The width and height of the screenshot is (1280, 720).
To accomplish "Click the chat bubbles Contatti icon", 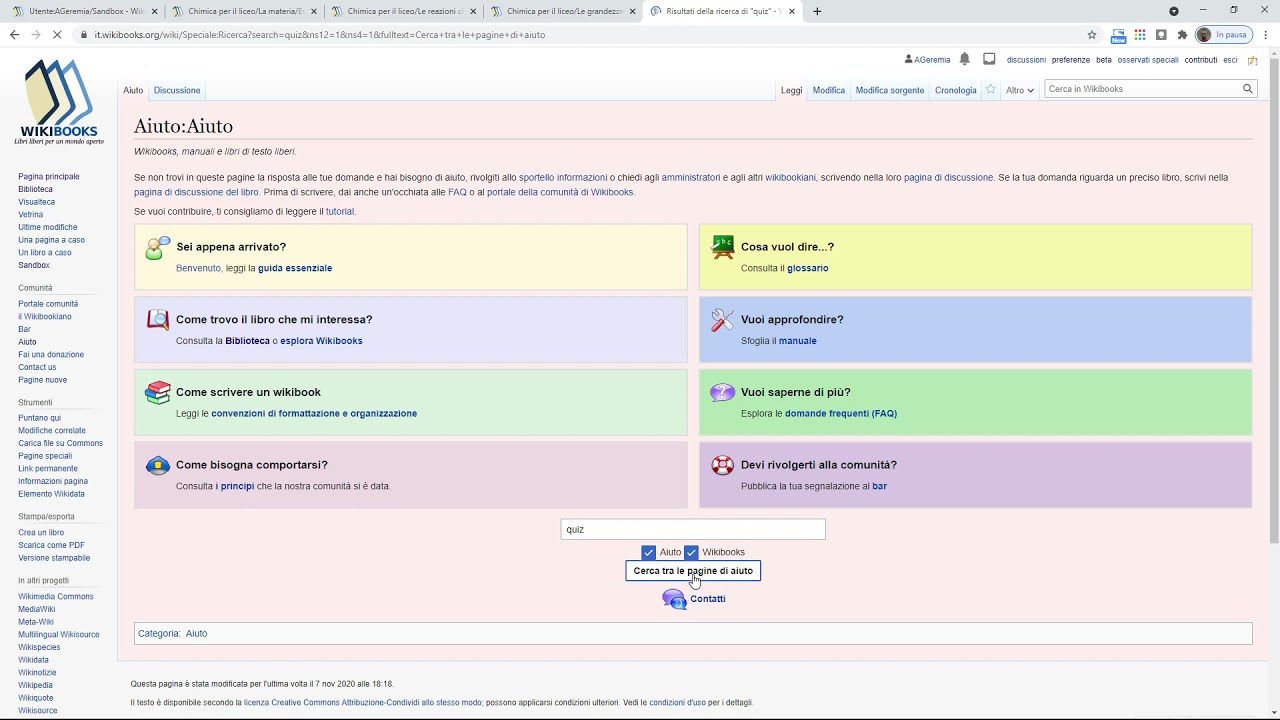I will [674, 599].
